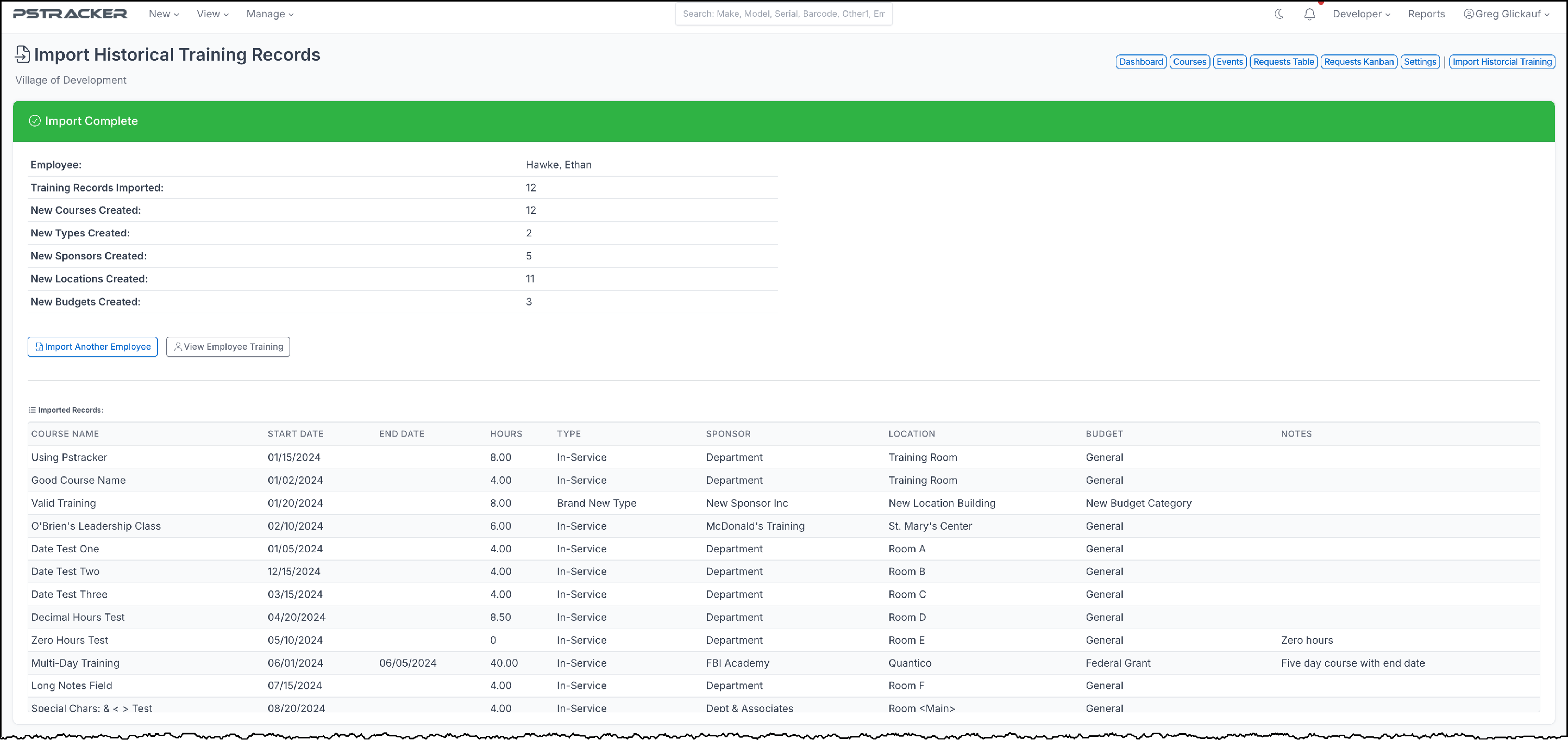Sort by the Start Date column header
1568x740 pixels.
tap(295, 434)
